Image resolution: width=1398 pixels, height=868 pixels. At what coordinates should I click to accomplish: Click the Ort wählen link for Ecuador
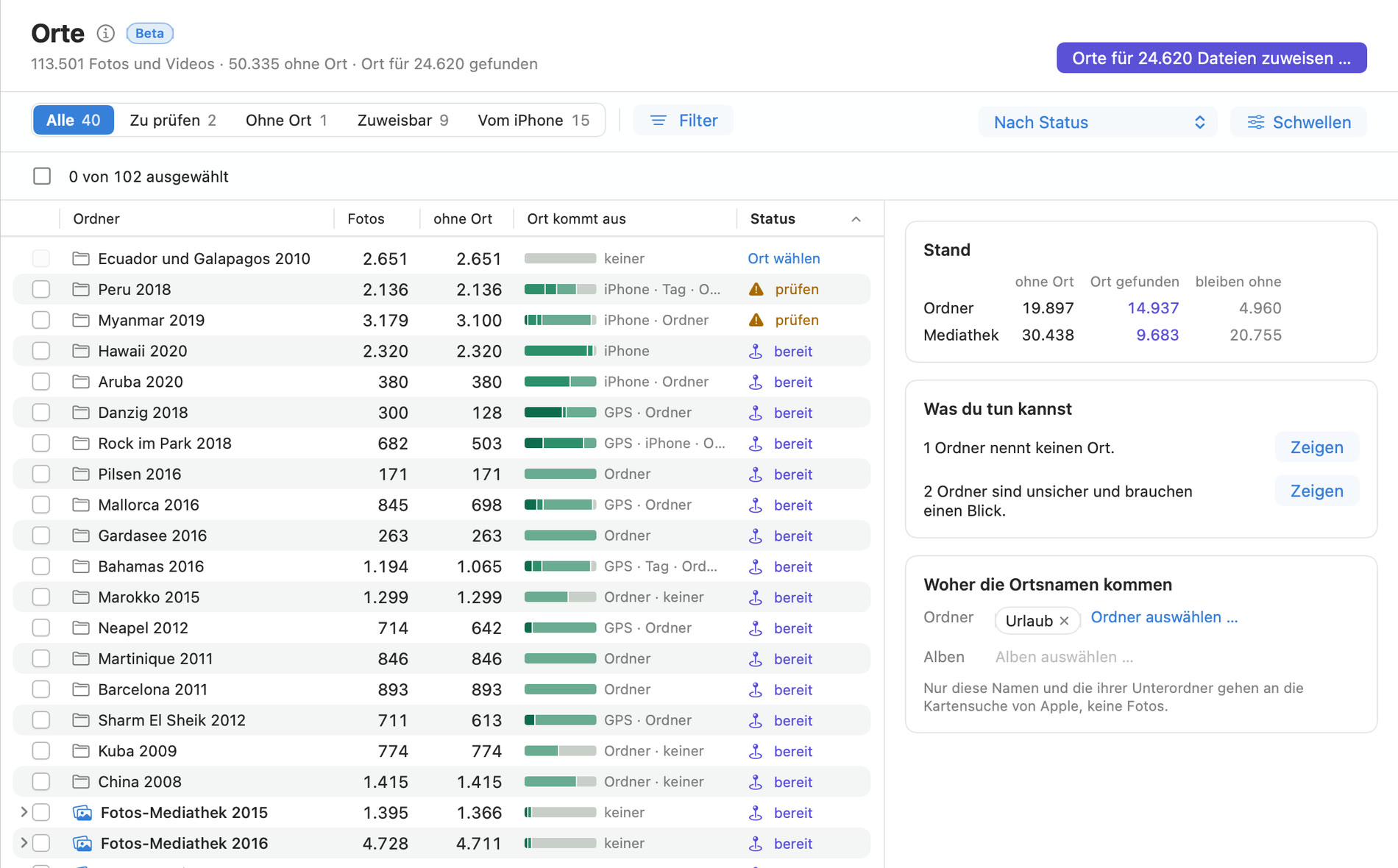784,258
